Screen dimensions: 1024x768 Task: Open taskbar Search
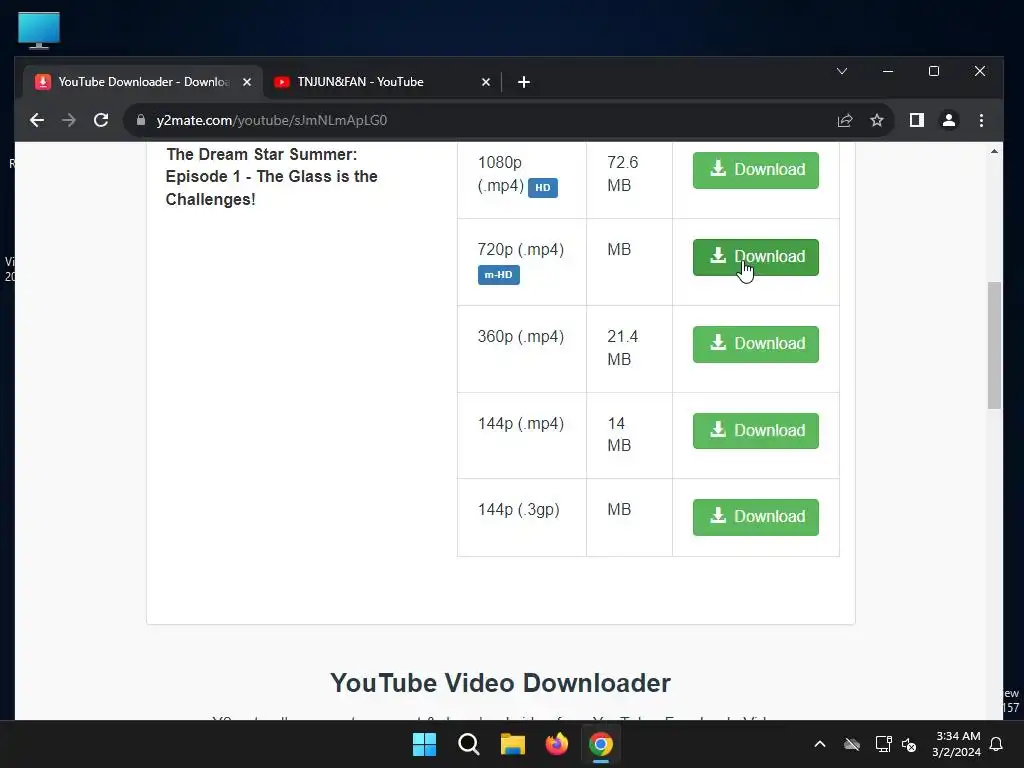(468, 744)
